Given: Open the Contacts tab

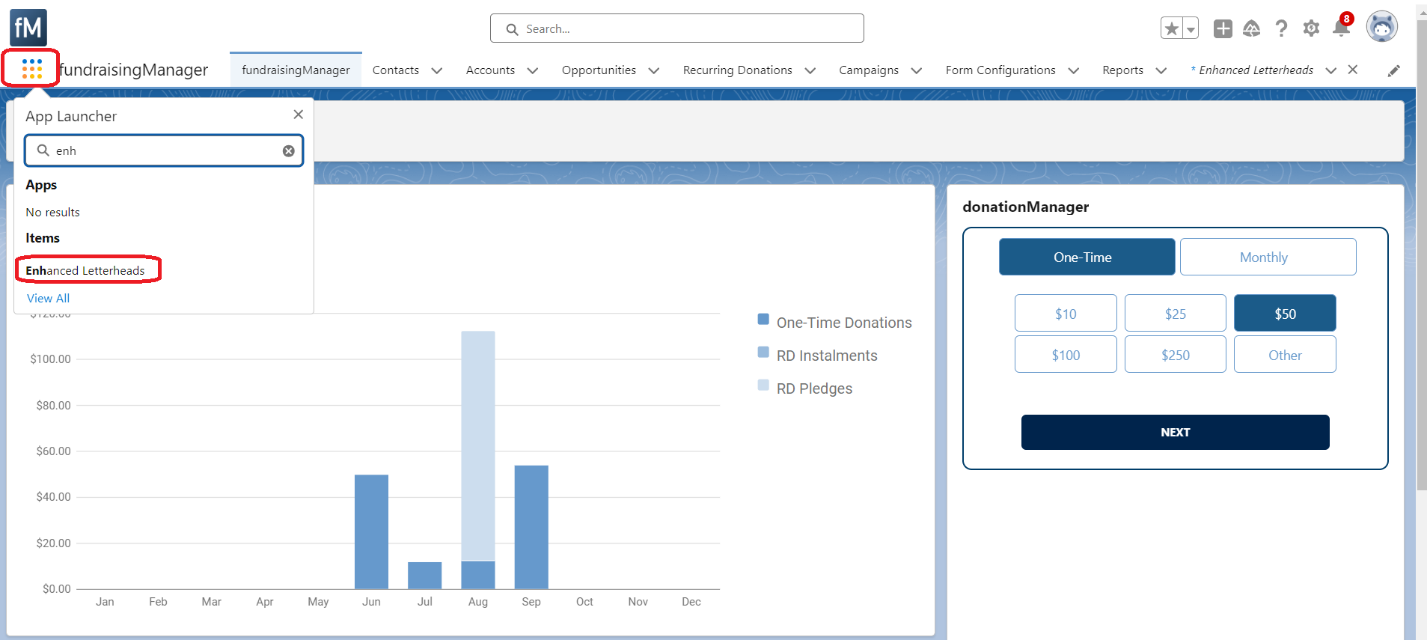Looking at the screenshot, I should pos(395,70).
